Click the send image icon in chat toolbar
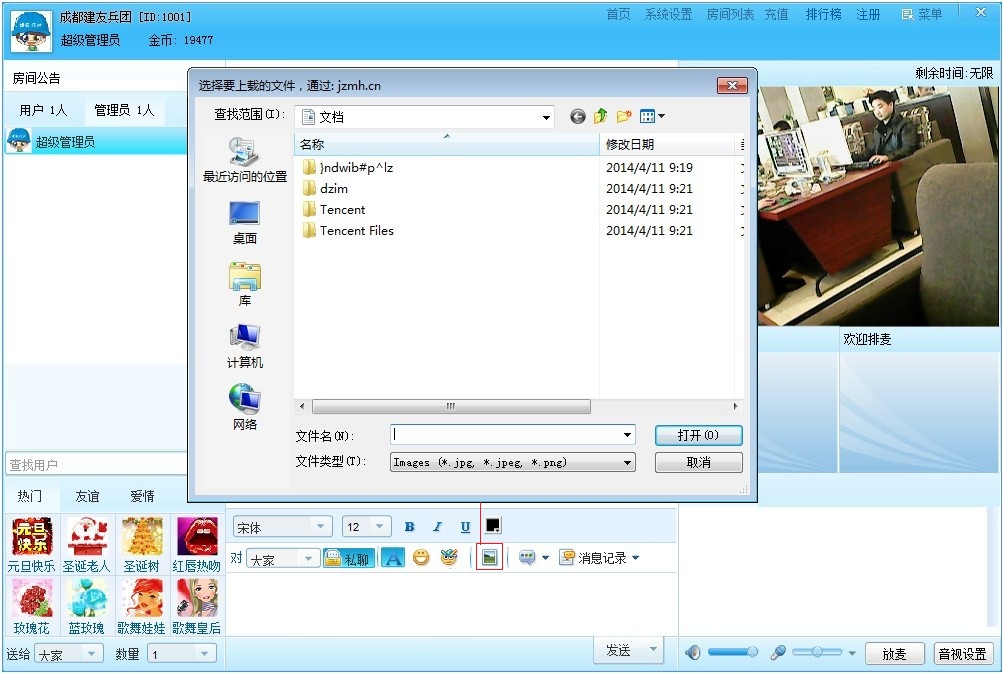 point(489,558)
